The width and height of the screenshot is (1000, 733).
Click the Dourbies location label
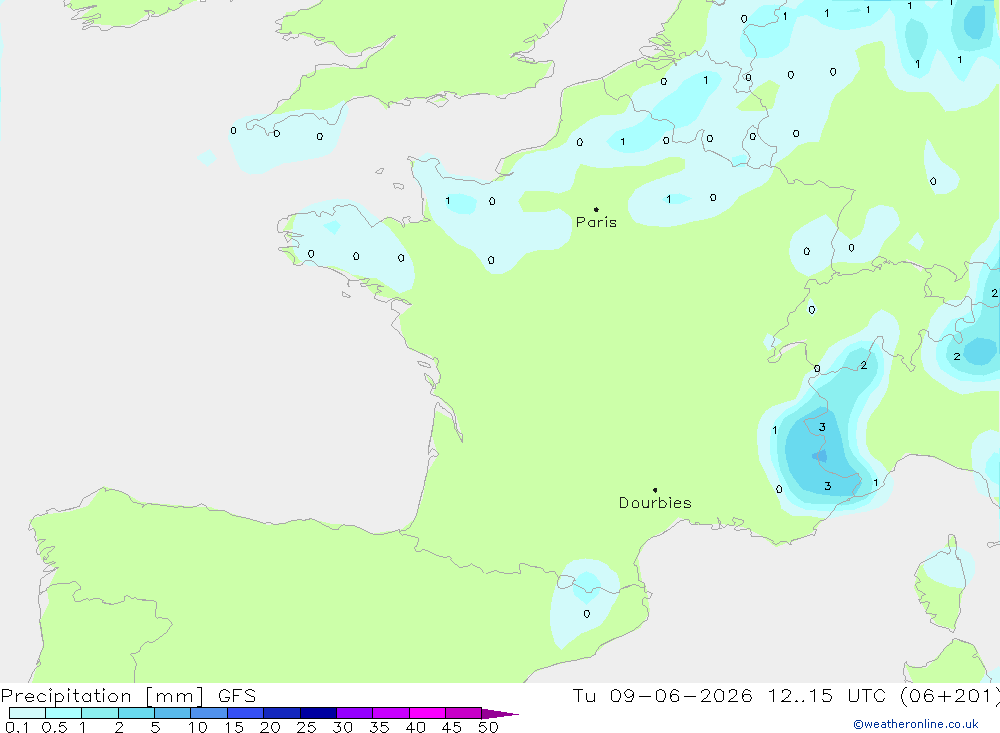[x=655, y=503]
